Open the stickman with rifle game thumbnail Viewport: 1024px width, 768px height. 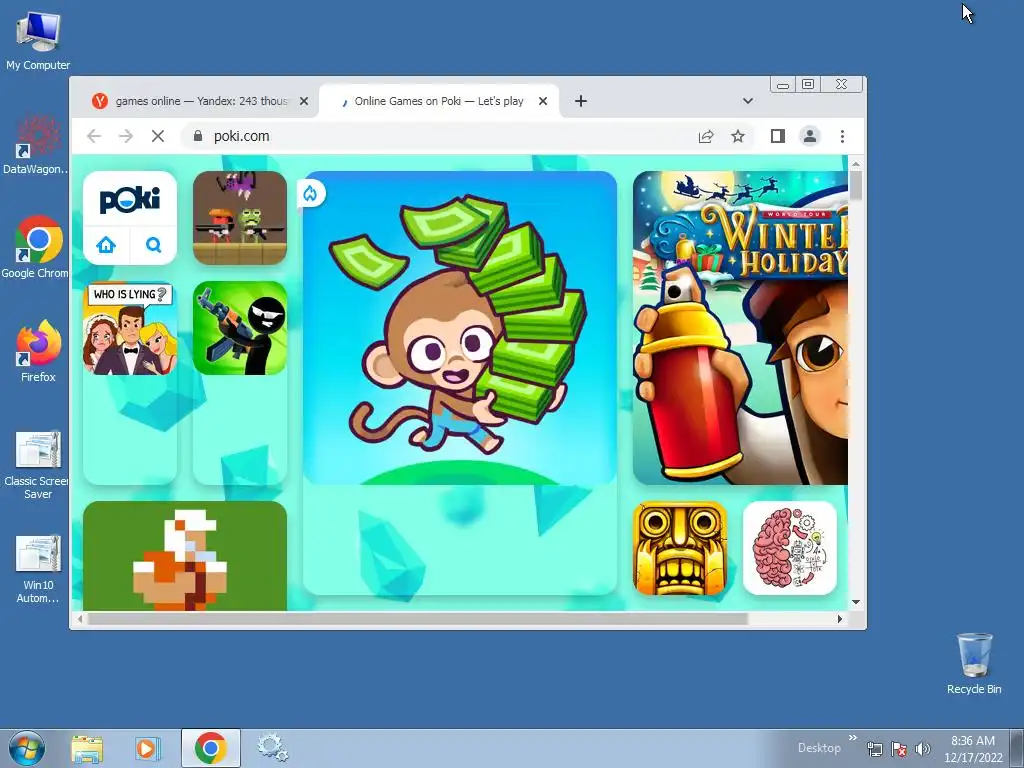click(240, 328)
